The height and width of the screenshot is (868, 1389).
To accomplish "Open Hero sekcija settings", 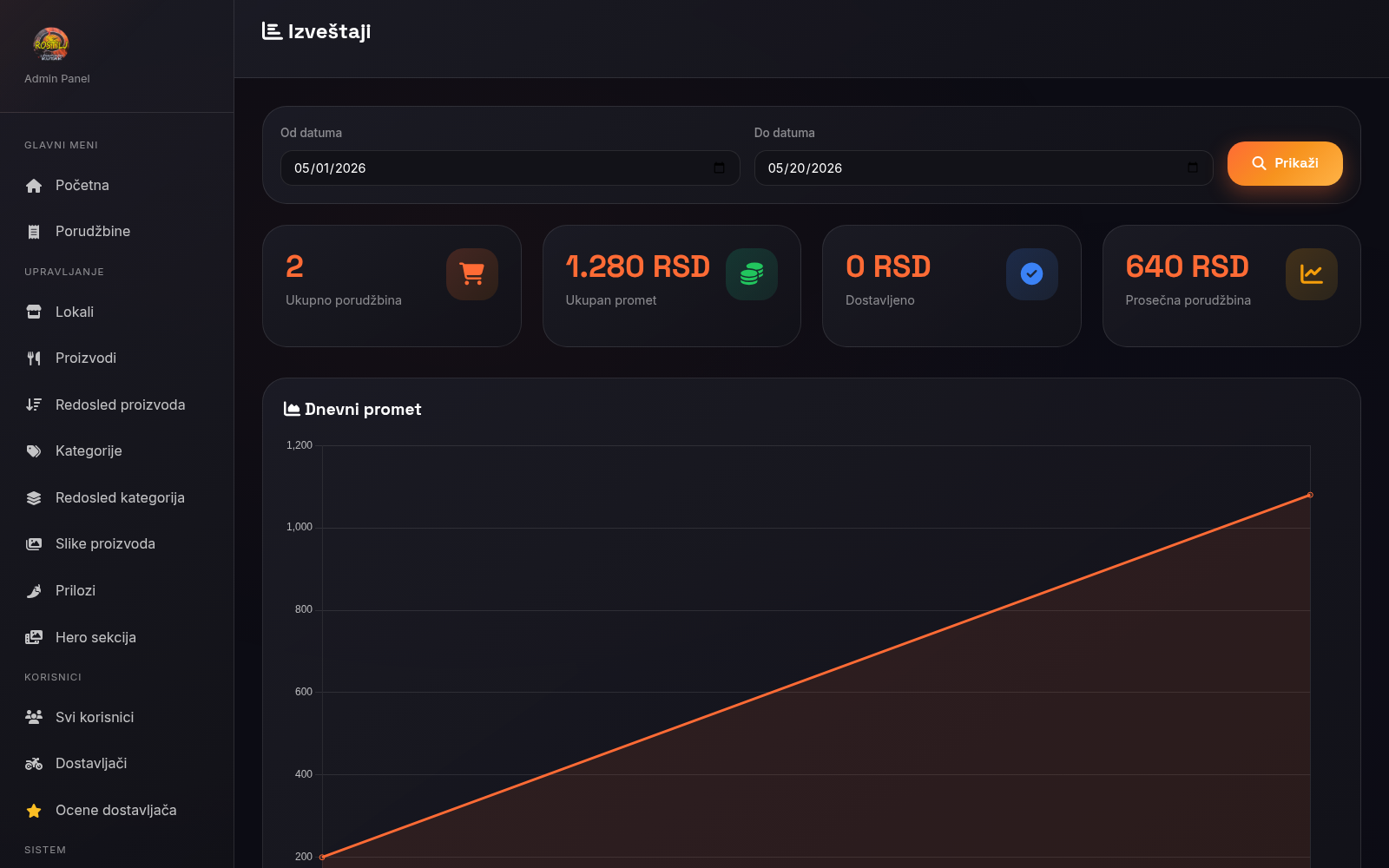I will pos(116,638).
